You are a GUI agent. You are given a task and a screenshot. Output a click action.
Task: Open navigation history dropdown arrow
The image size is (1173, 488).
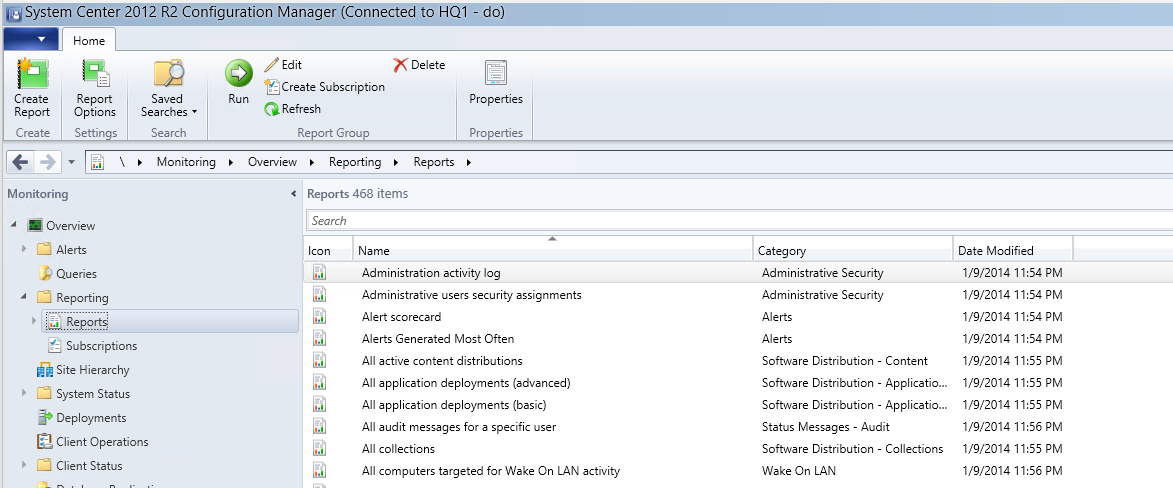click(71, 162)
